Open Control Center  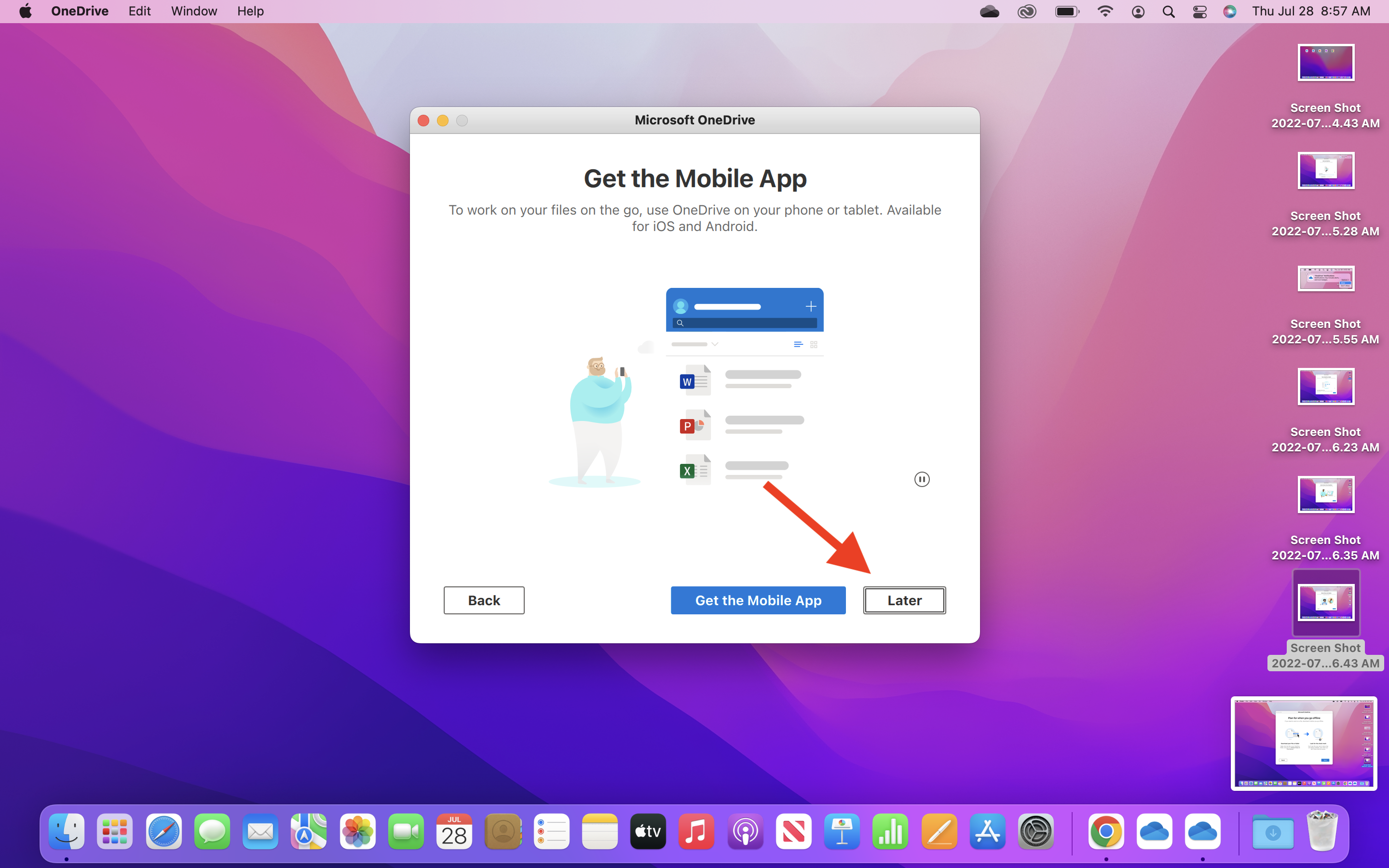[1199, 12]
